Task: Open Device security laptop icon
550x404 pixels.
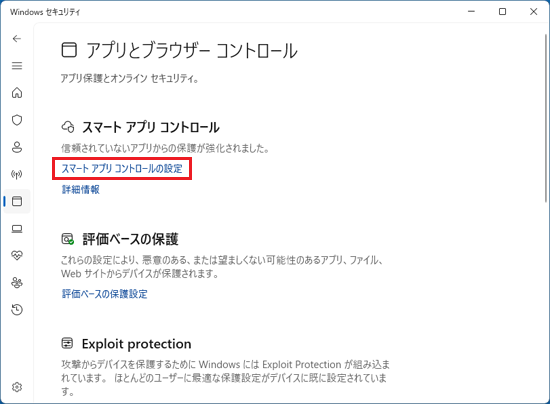Action: 17,229
